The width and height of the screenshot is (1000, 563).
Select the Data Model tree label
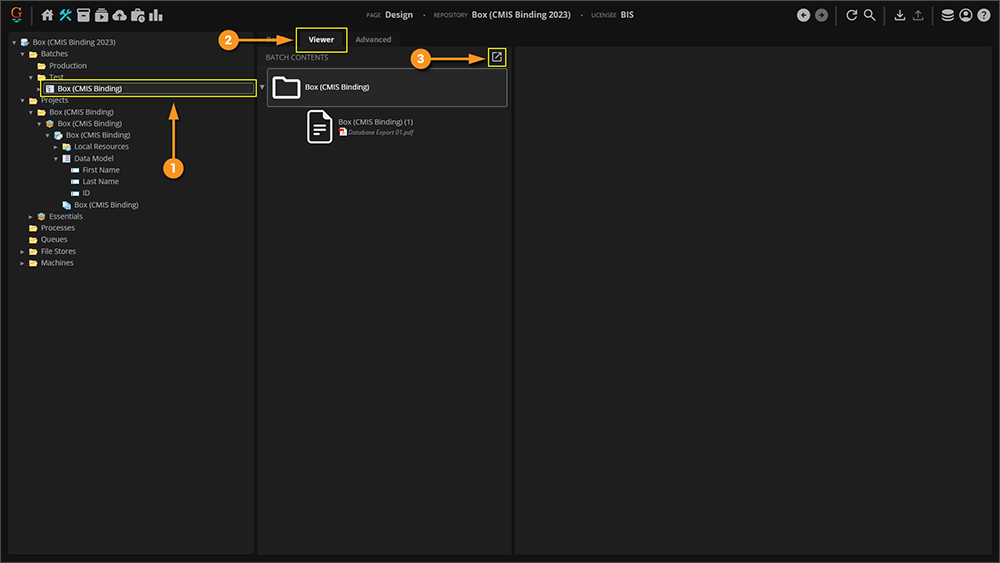click(94, 158)
